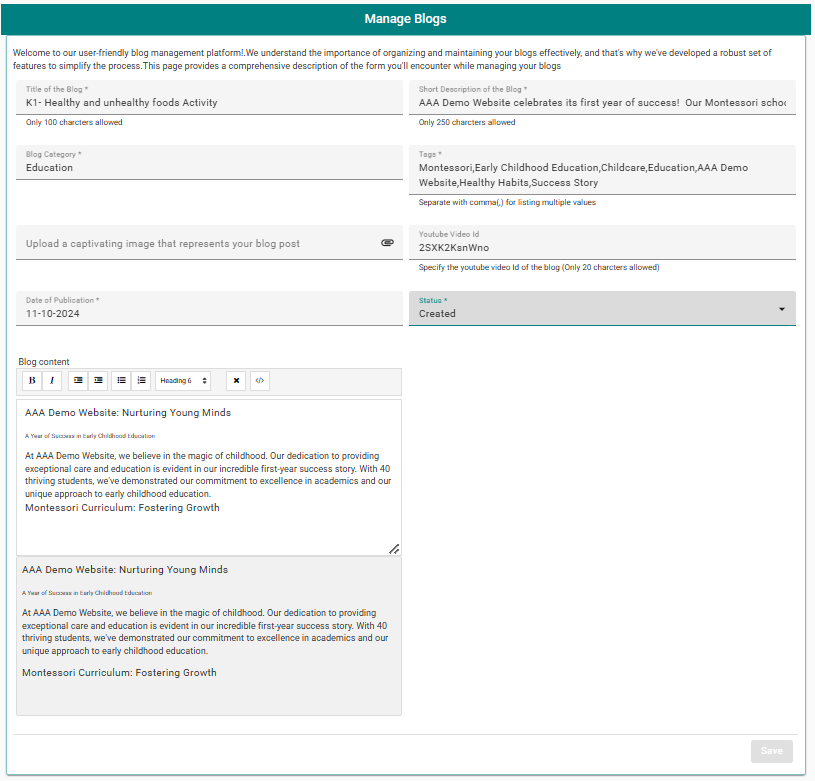Image resolution: width=815 pixels, height=781 pixels.
Task: Click 'Montessori Curriculum: Fostering Growth' in preview
Action: click(119, 672)
